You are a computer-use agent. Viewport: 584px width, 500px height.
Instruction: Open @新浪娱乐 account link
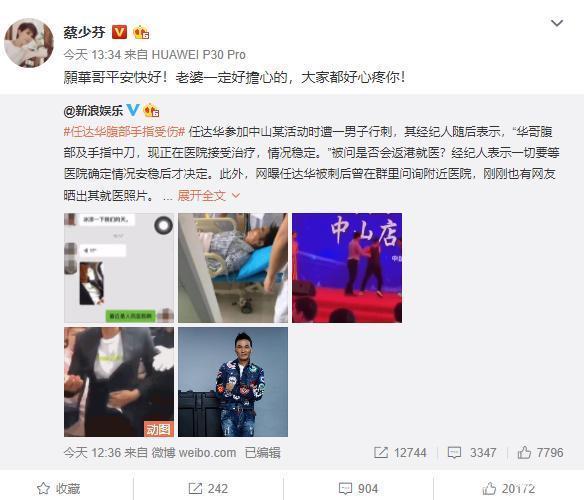tap(93, 111)
